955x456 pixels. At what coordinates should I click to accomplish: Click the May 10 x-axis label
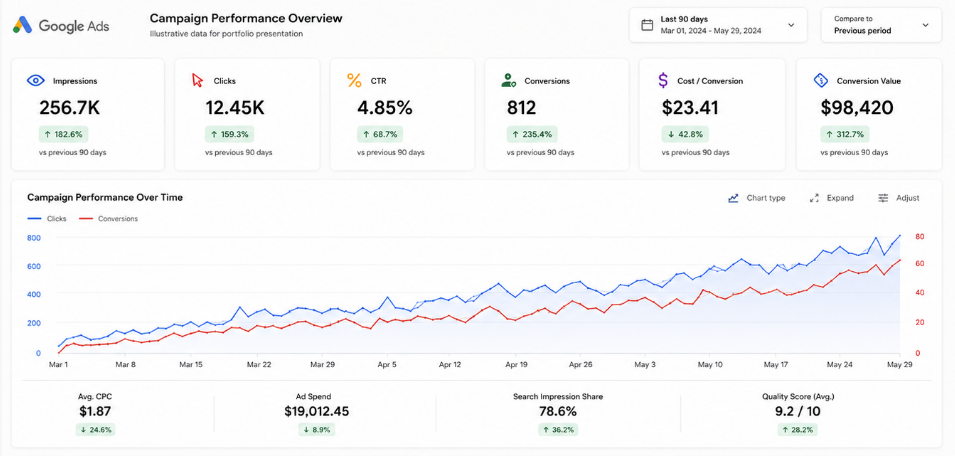[710, 365]
